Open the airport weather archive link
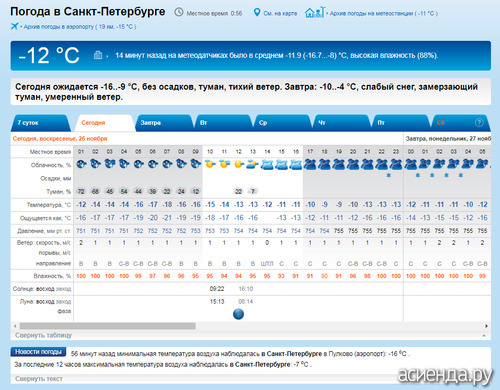Screen dimensions: 500x390 coord(80,27)
